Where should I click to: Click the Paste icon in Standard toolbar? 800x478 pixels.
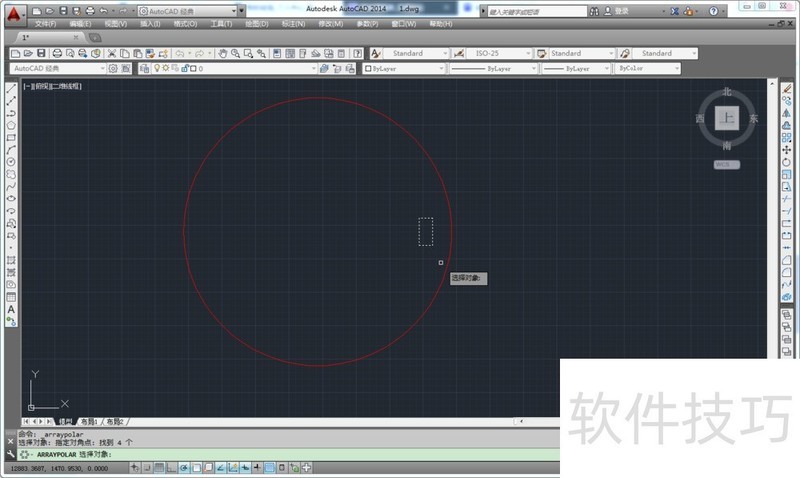pyautogui.click(x=137, y=53)
